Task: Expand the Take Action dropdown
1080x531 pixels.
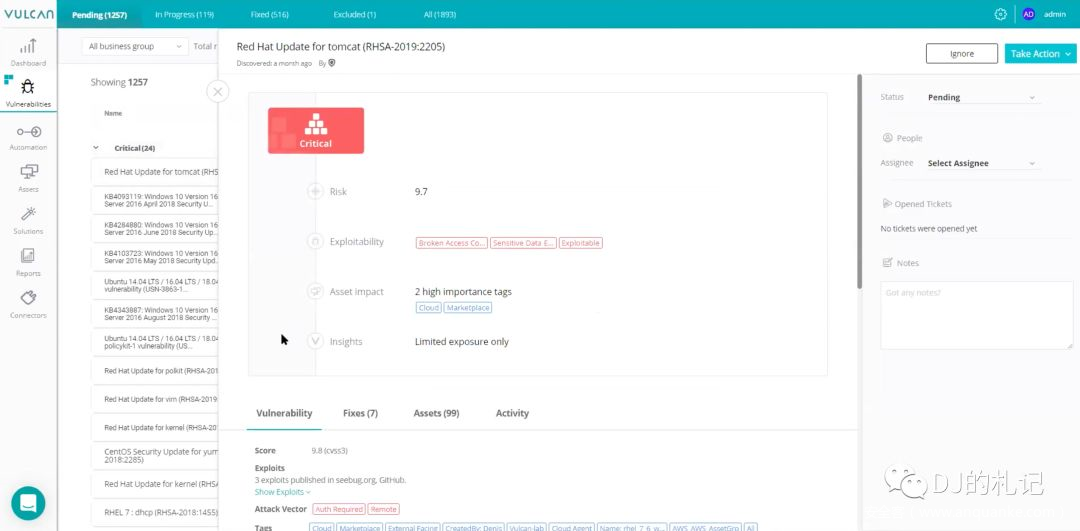Action: 1041,54
